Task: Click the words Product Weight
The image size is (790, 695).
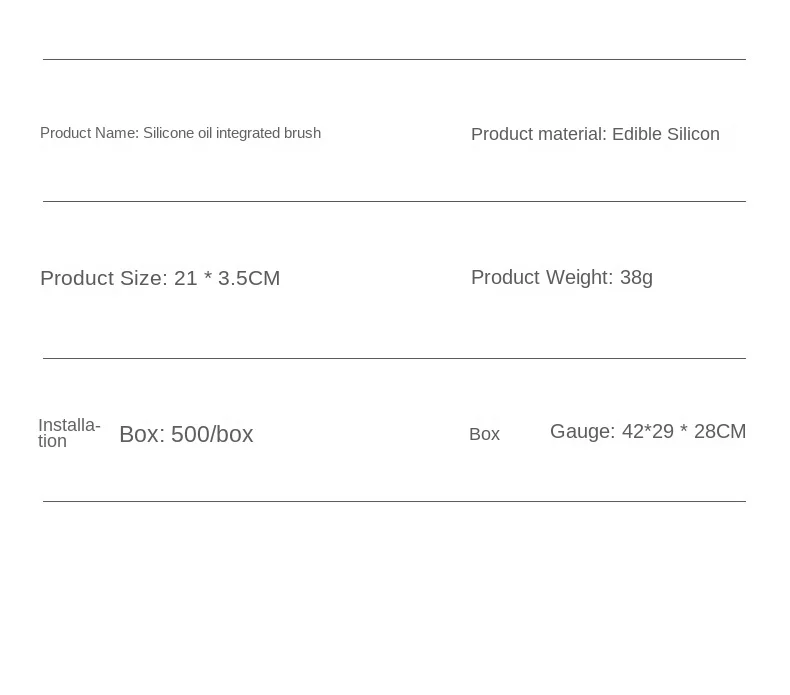Action: 542,278
